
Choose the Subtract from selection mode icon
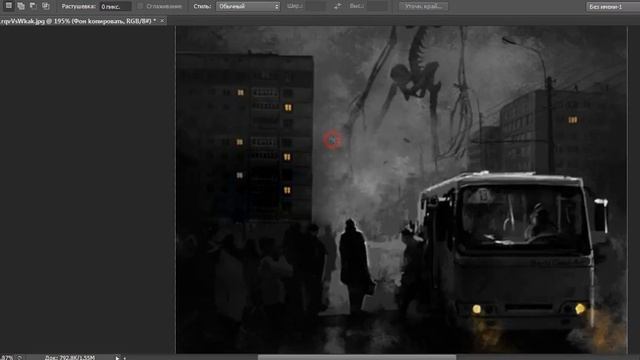tap(33, 6)
